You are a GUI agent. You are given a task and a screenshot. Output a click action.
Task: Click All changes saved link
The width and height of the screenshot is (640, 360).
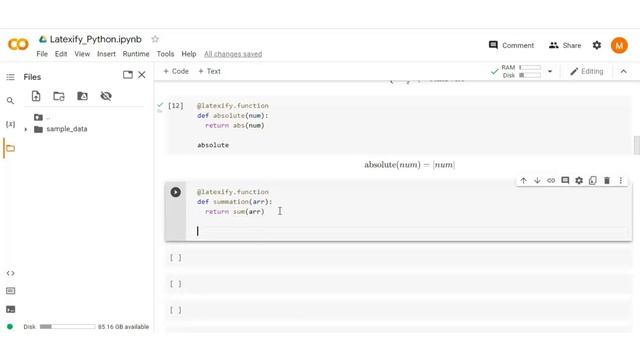pyautogui.click(x=233, y=54)
